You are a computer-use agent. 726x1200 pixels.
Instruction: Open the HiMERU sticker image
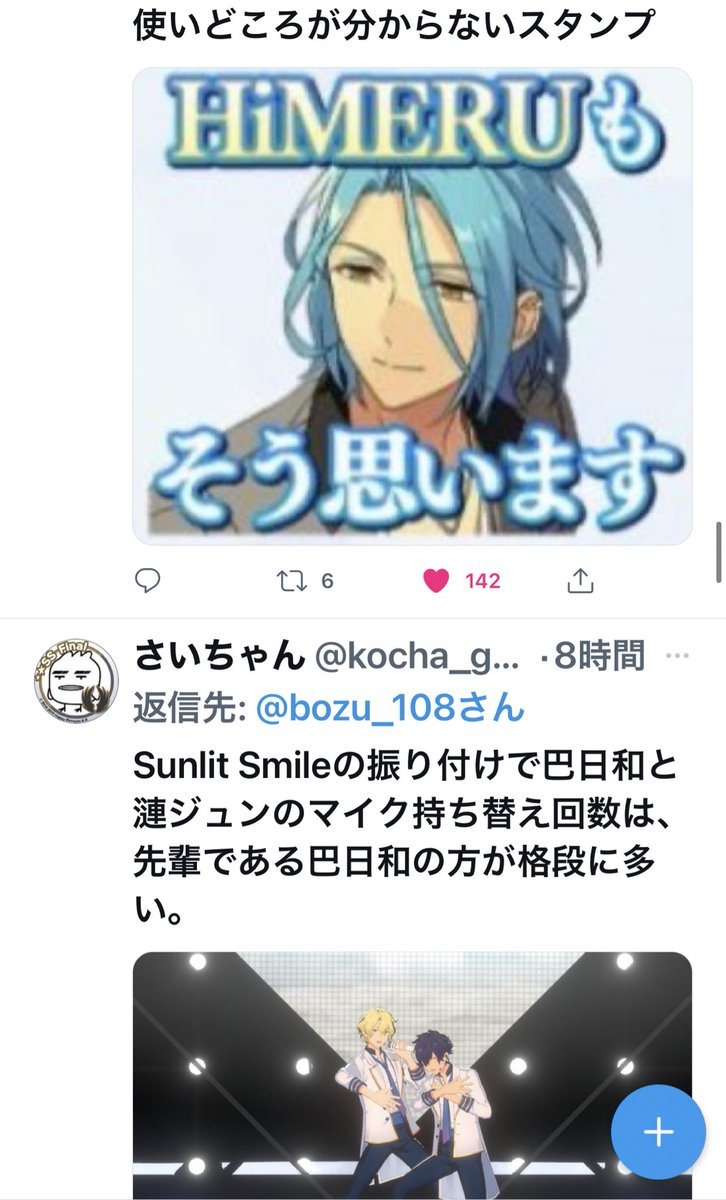[x=412, y=306]
